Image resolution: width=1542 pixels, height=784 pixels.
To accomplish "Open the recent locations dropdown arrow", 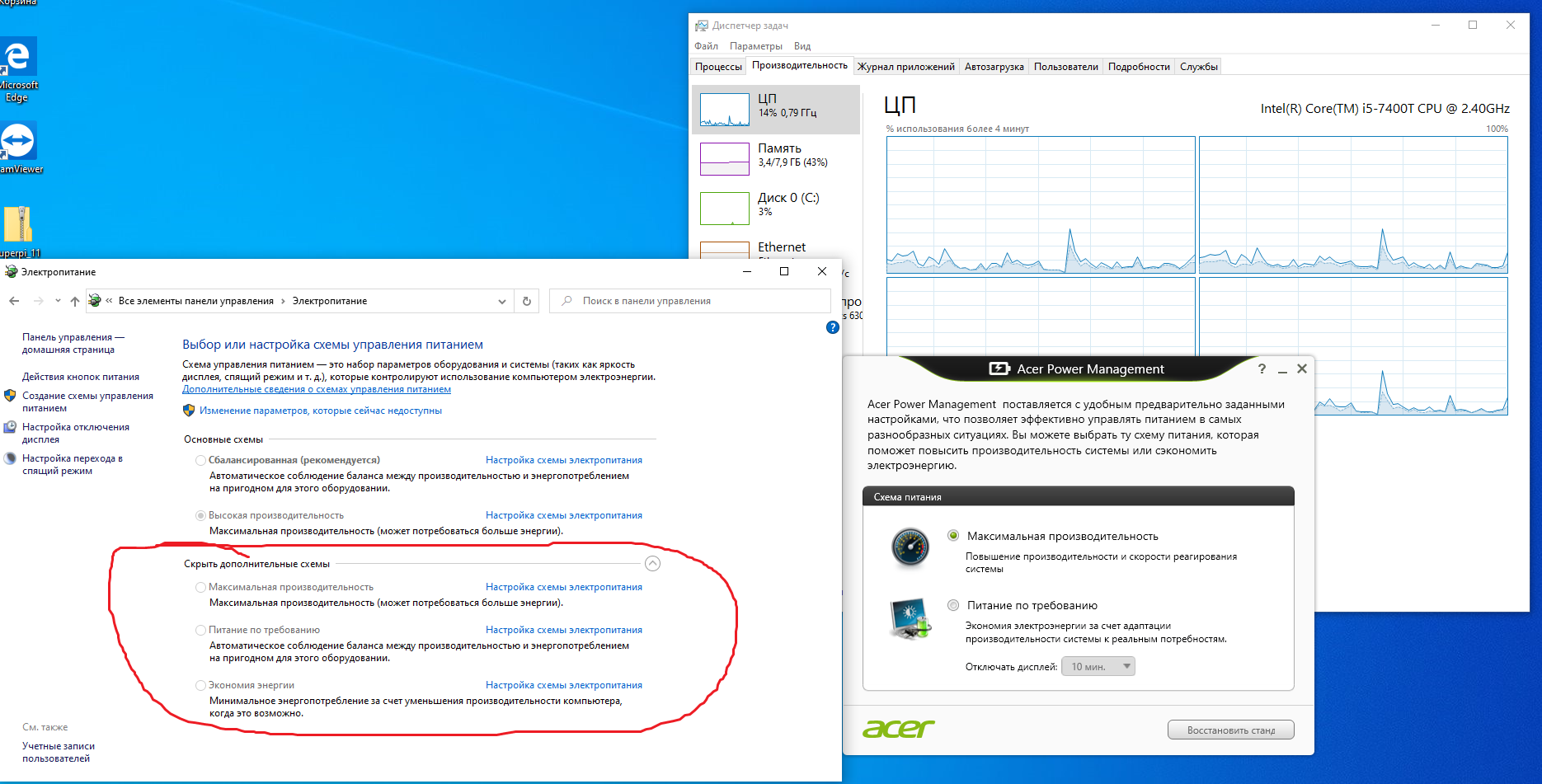I will 58,301.
